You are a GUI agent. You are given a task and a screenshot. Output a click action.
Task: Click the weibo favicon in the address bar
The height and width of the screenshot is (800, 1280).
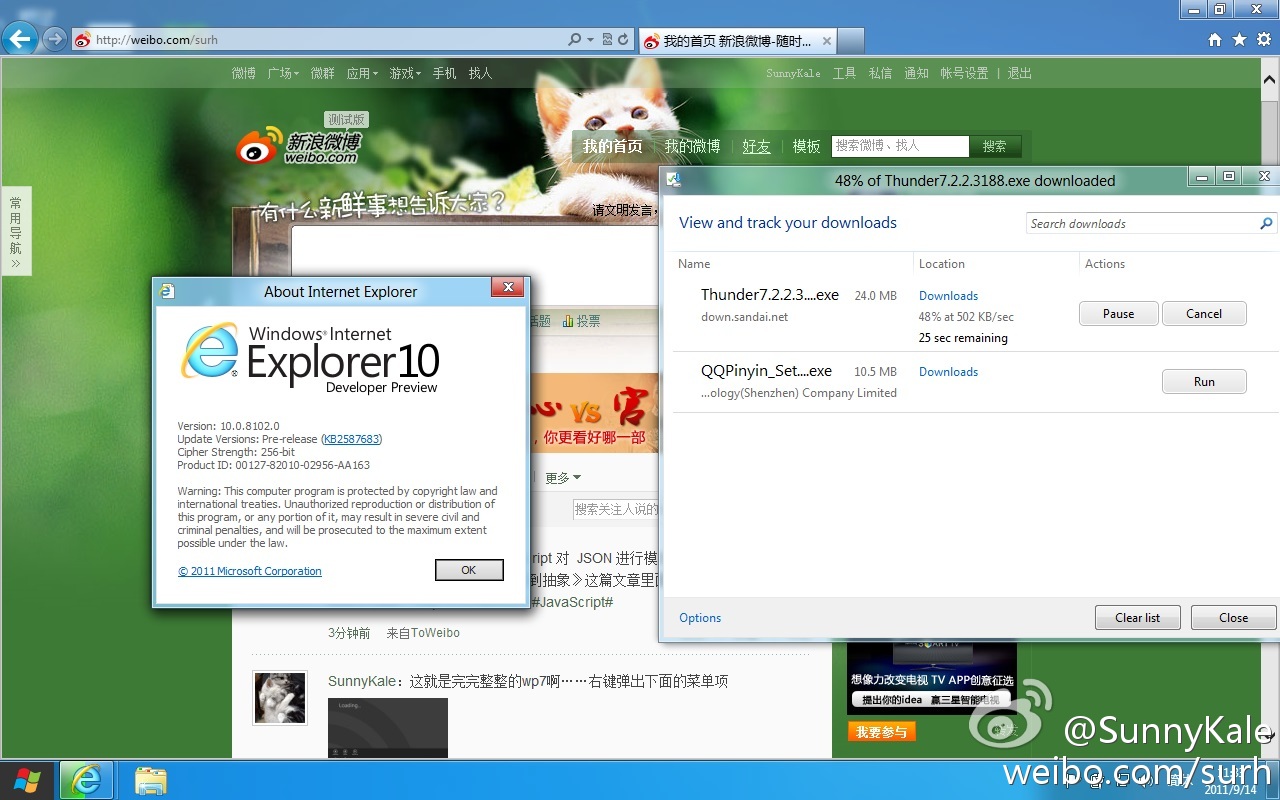coord(82,40)
